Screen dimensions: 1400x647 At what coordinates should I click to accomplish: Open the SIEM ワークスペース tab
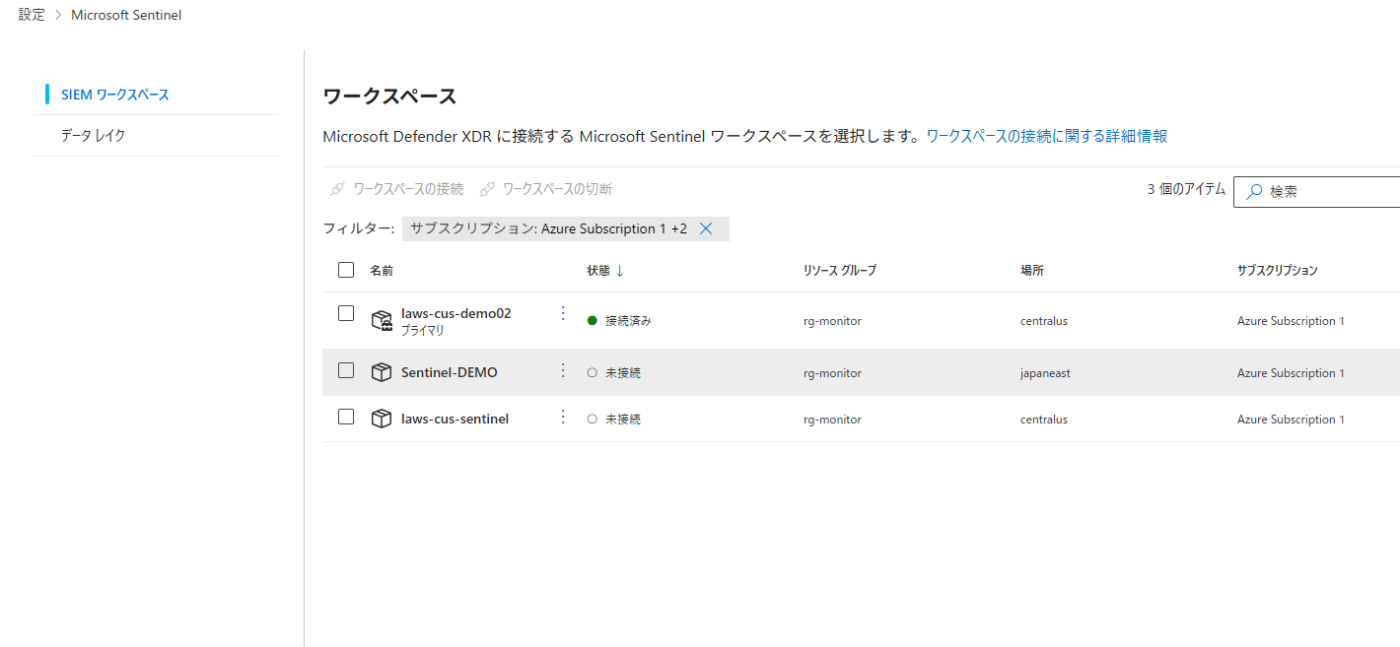pos(115,95)
